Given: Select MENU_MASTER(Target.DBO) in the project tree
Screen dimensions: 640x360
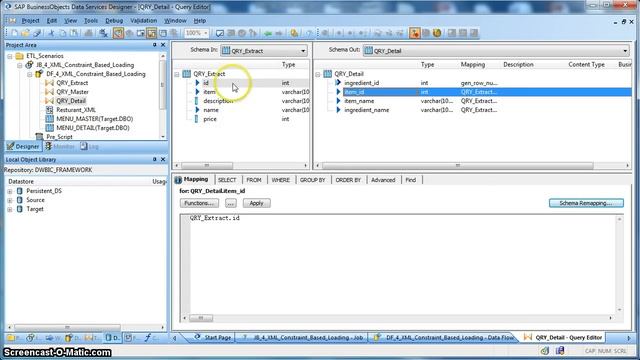Looking at the screenshot, I should pos(95,119).
